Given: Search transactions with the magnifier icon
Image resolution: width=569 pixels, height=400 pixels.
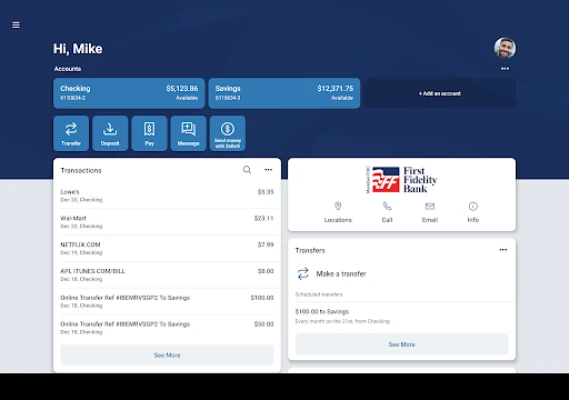Looking at the screenshot, I should 247,170.
